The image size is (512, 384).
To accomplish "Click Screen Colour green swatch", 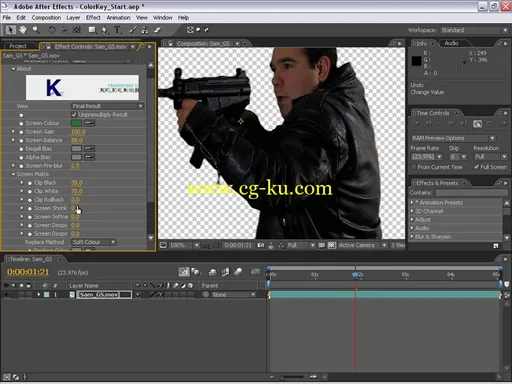I will [76, 123].
